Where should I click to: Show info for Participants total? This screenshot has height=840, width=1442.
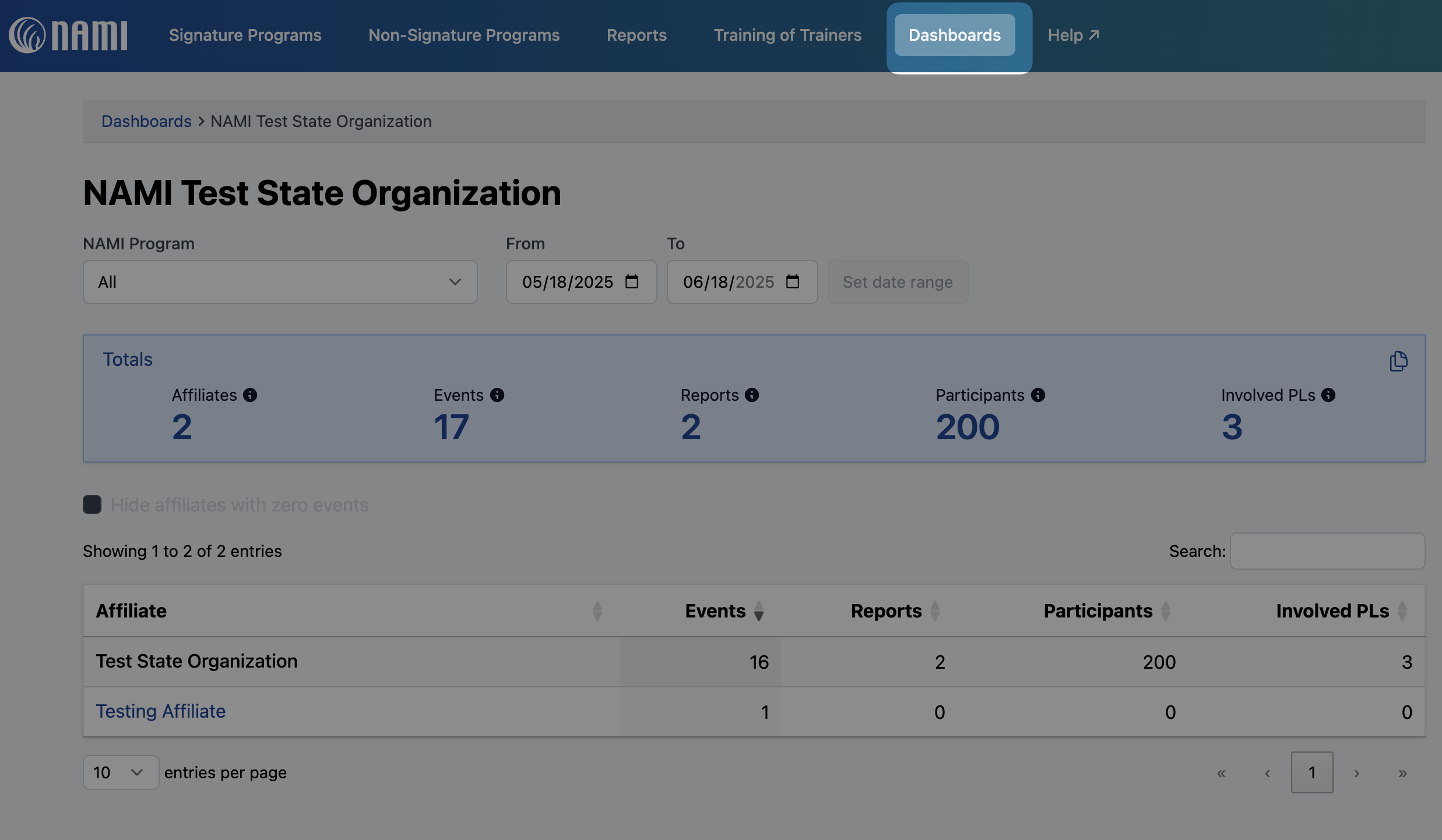point(1037,395)
